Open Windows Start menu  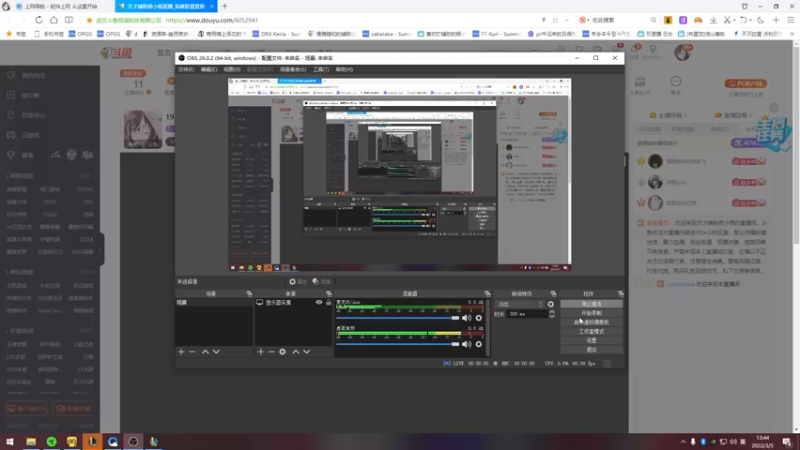pyautogui.click(x=10, y=441)
